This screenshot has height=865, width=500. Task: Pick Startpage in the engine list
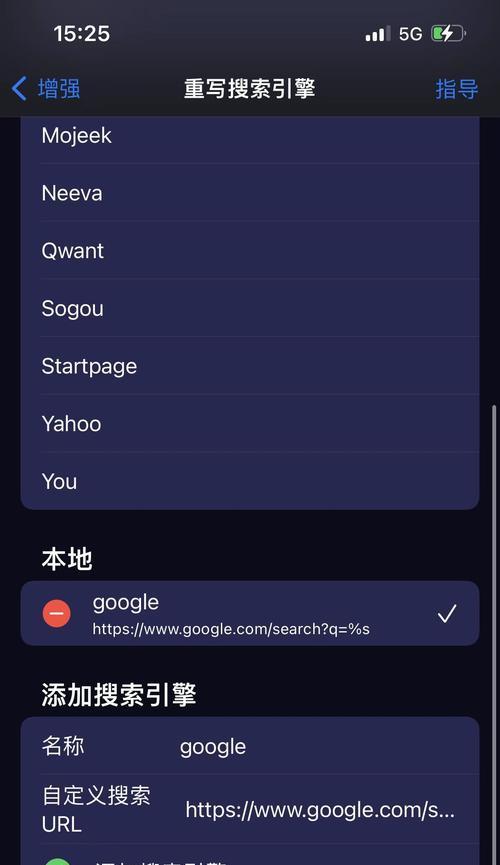click(250, 366)
